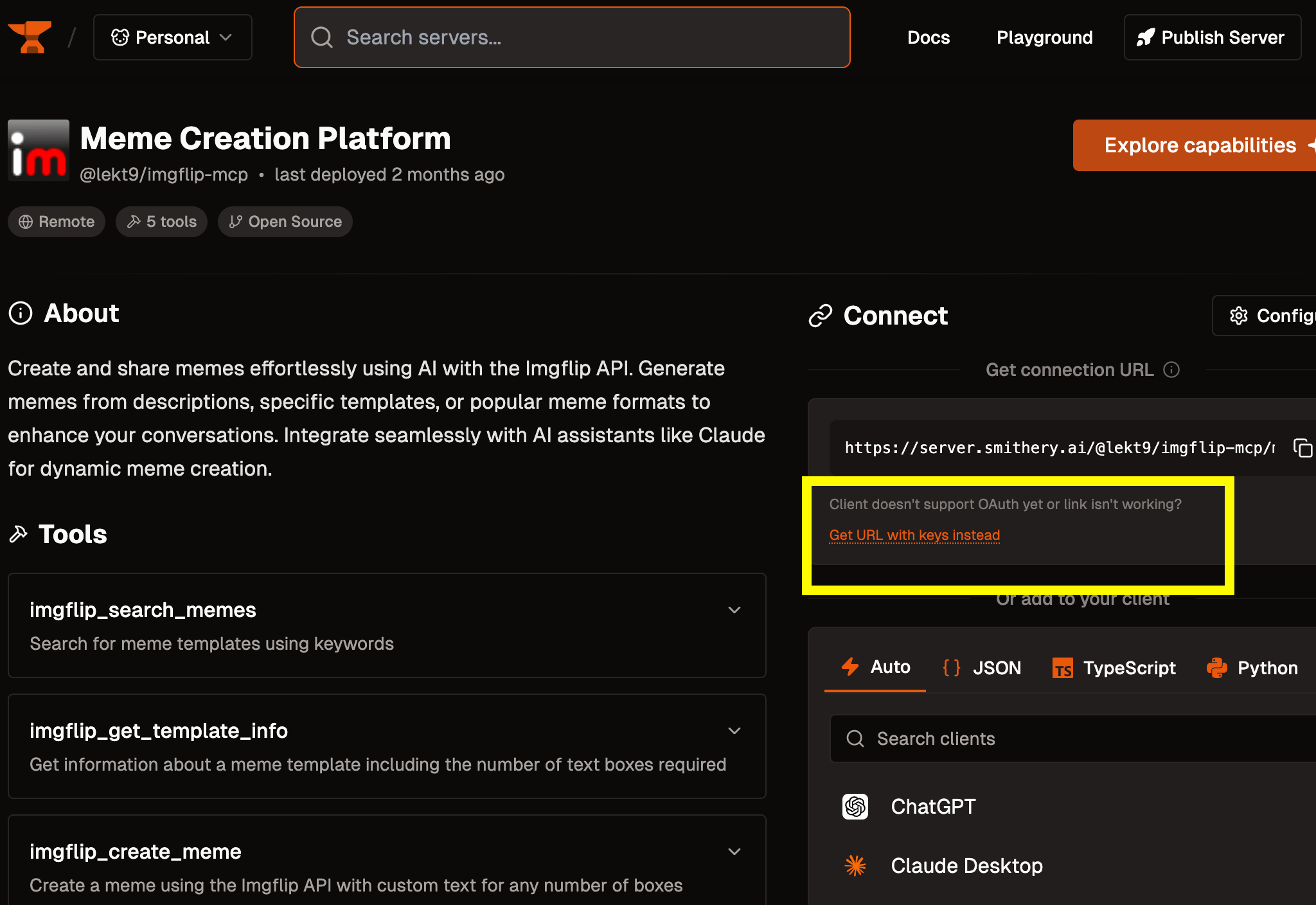The height and width of the screenshot is (905, 1316).
Task: Click the search magnifier icon in server search
Action: tap(322, 37)
